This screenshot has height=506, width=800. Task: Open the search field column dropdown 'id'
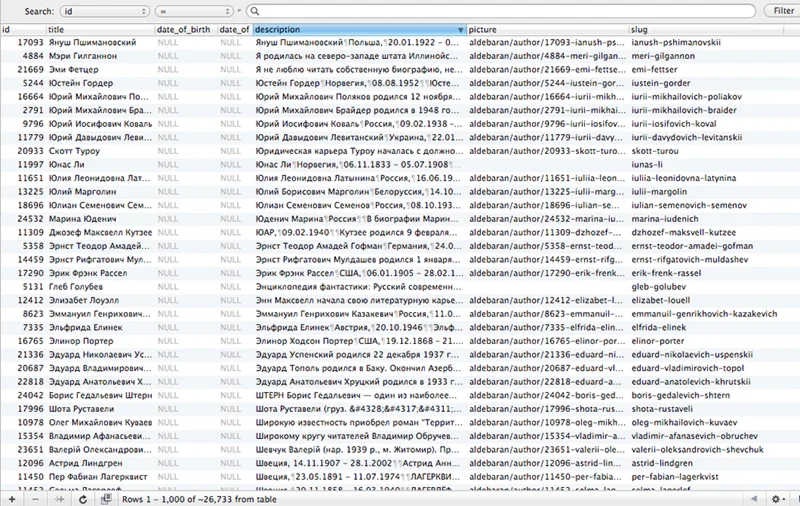[104, 11]
